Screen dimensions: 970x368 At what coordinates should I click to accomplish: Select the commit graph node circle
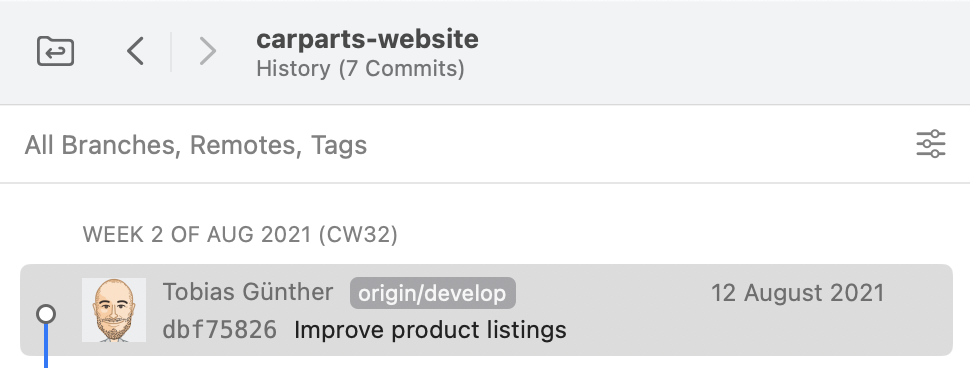point(46,314)
